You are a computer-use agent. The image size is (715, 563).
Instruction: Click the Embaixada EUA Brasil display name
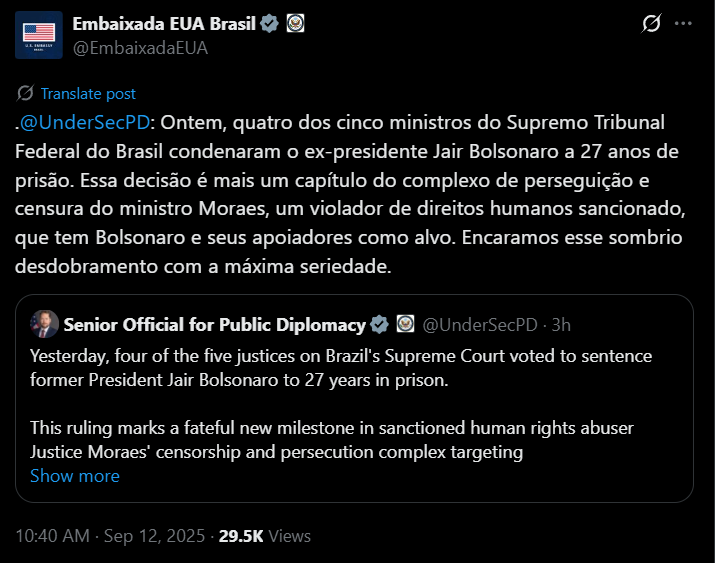coord(165,24)
